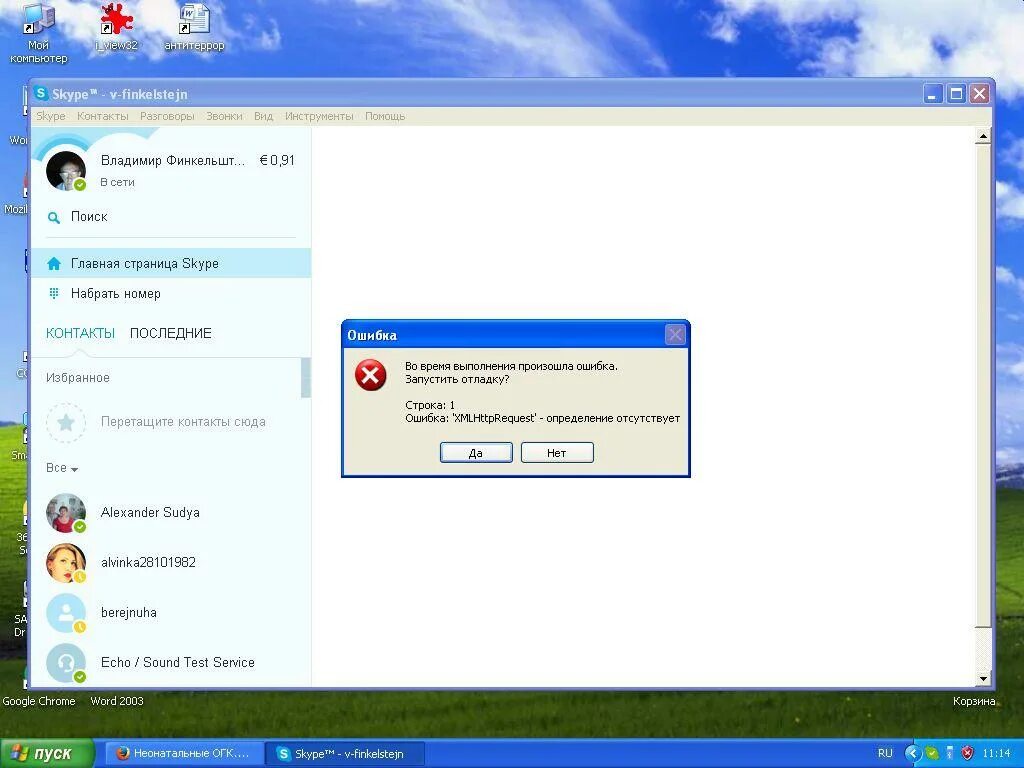1024x768 pixels.
Task: Click the red shield security tray icon
Action: click(x=968, y=753)
